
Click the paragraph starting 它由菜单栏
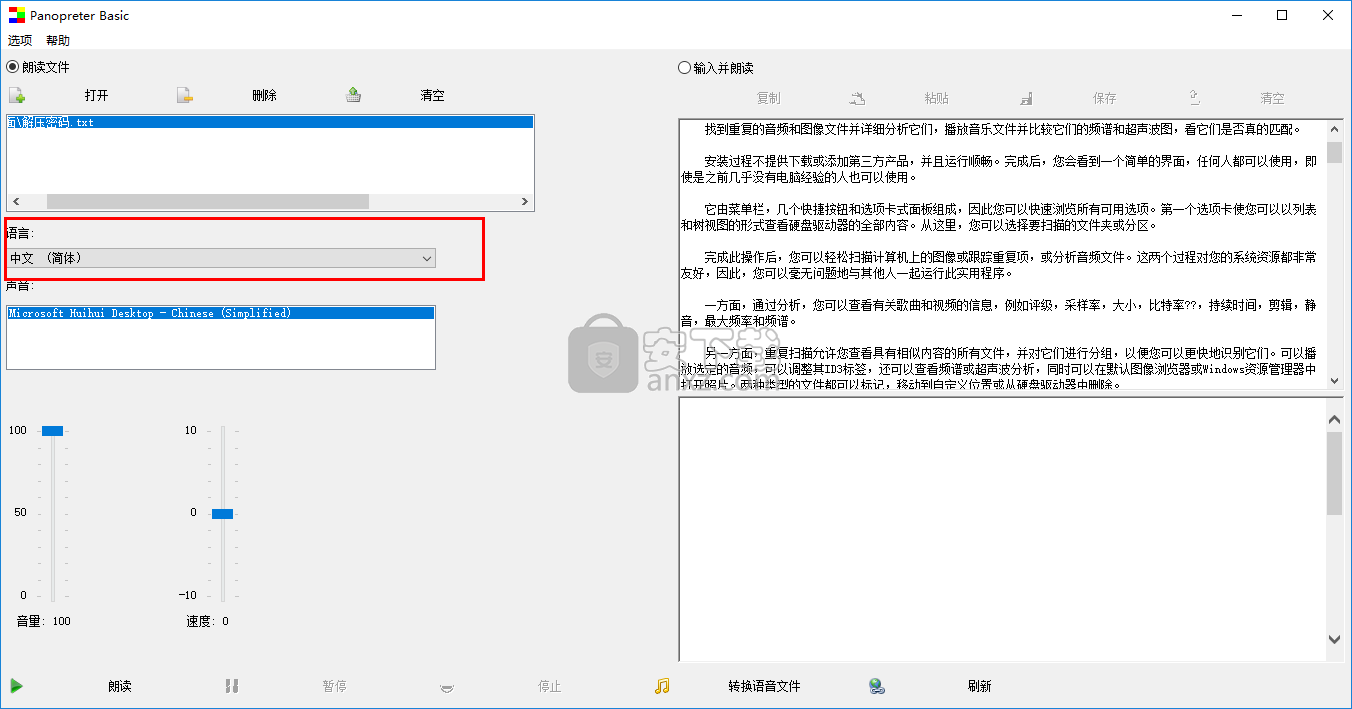coord(999,217)
